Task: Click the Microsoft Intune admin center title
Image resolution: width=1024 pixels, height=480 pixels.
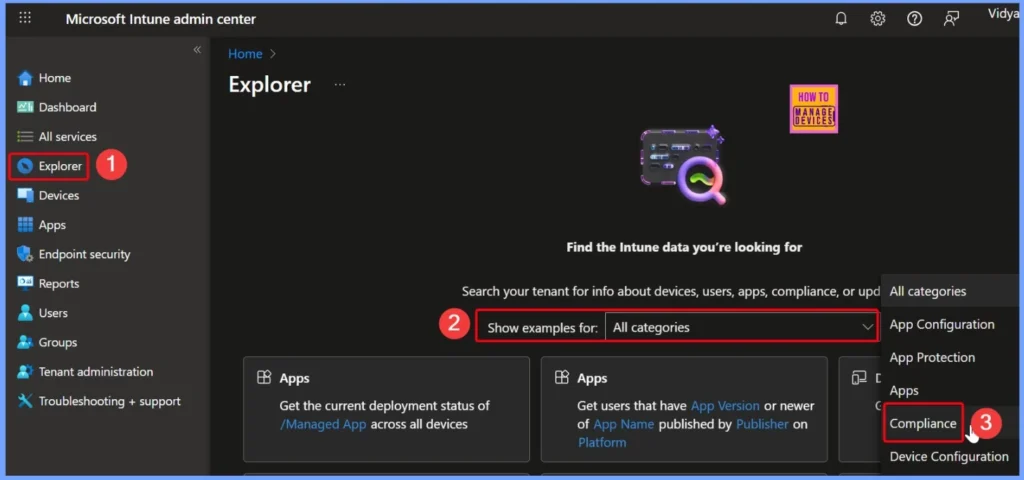Action: pyautogui.click(x=161, y=19)
